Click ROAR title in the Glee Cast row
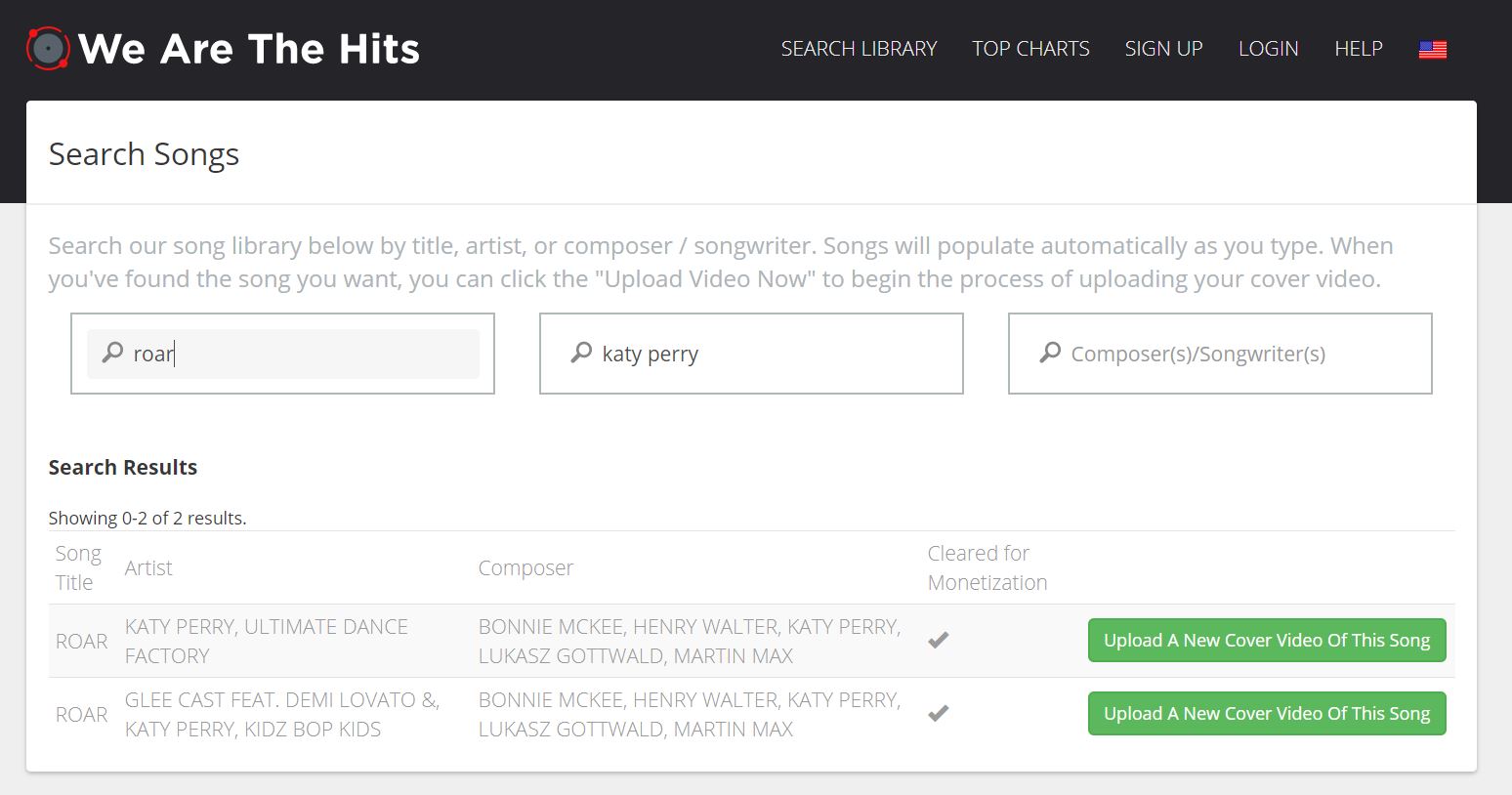This screenshot has width=1512, height=795. (82, 714)
